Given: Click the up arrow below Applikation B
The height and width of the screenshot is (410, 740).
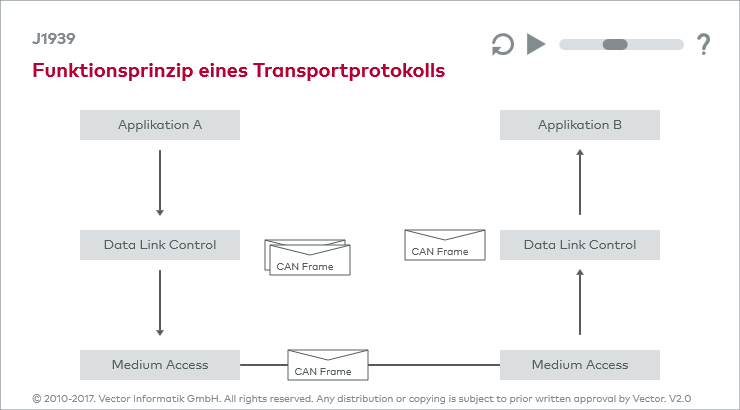Looking at the screenshot, I should (580, 182).
